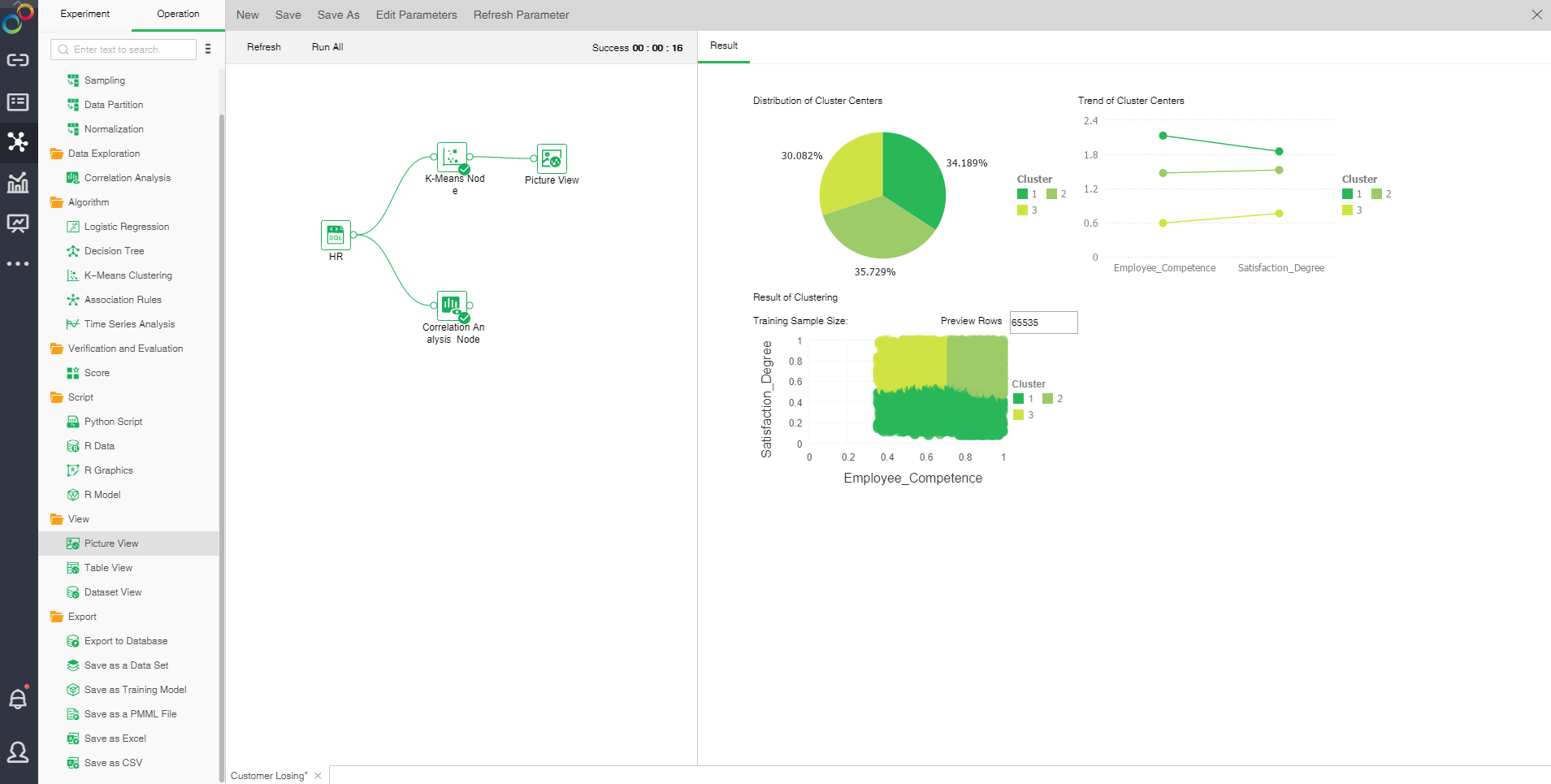The image size is (1551, 784).
Task: Click the Data Partition operation icon
Action: (73, 105)
